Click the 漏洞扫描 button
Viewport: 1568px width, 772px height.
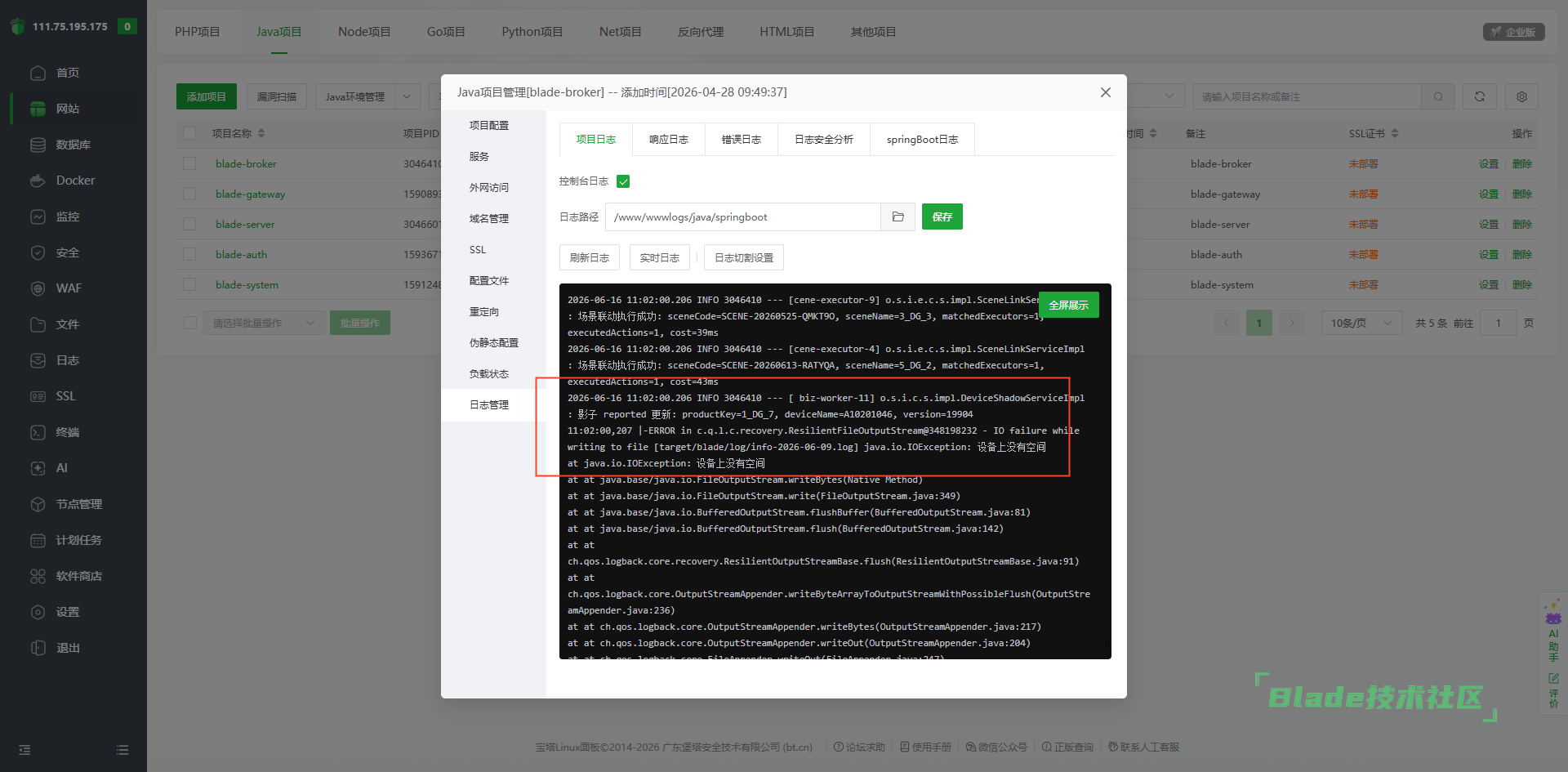point(277,96)
